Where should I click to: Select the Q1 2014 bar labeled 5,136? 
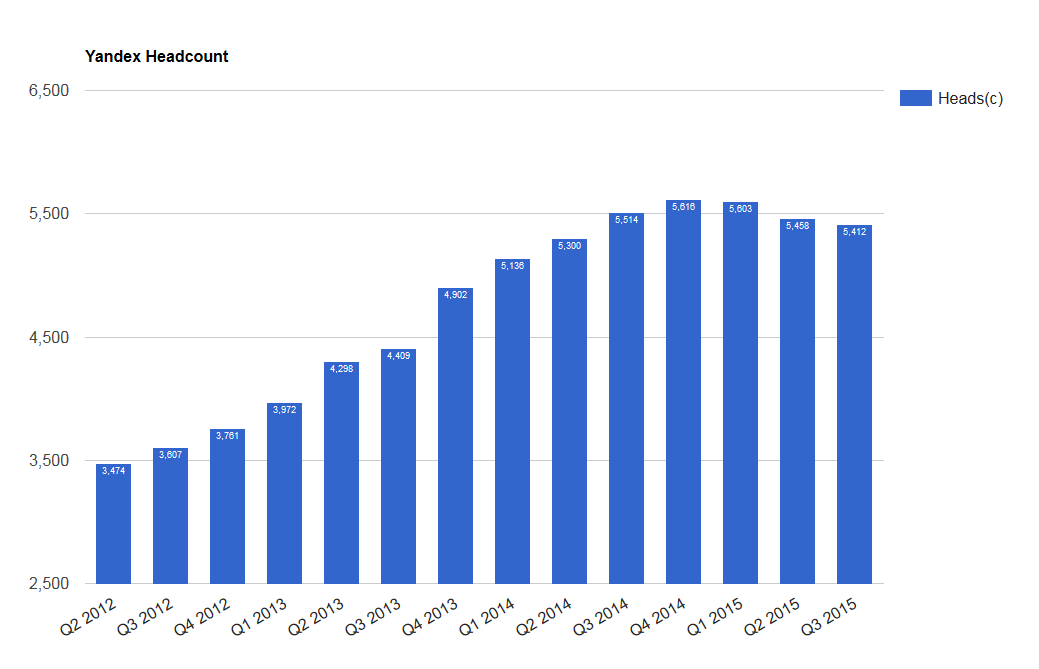(x=512, y=421)
